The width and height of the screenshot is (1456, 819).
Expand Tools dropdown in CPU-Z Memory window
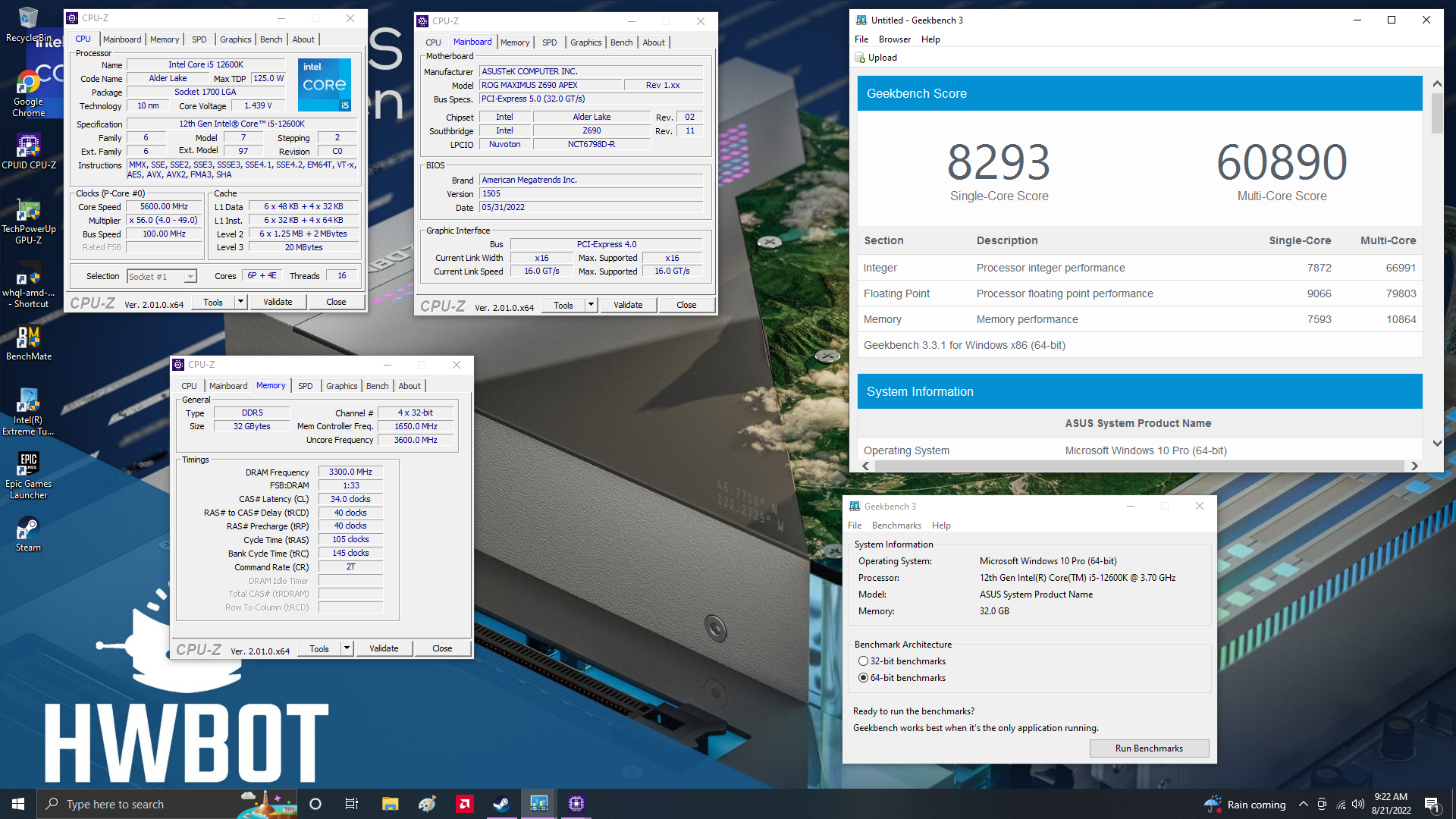tap(347, 648)
